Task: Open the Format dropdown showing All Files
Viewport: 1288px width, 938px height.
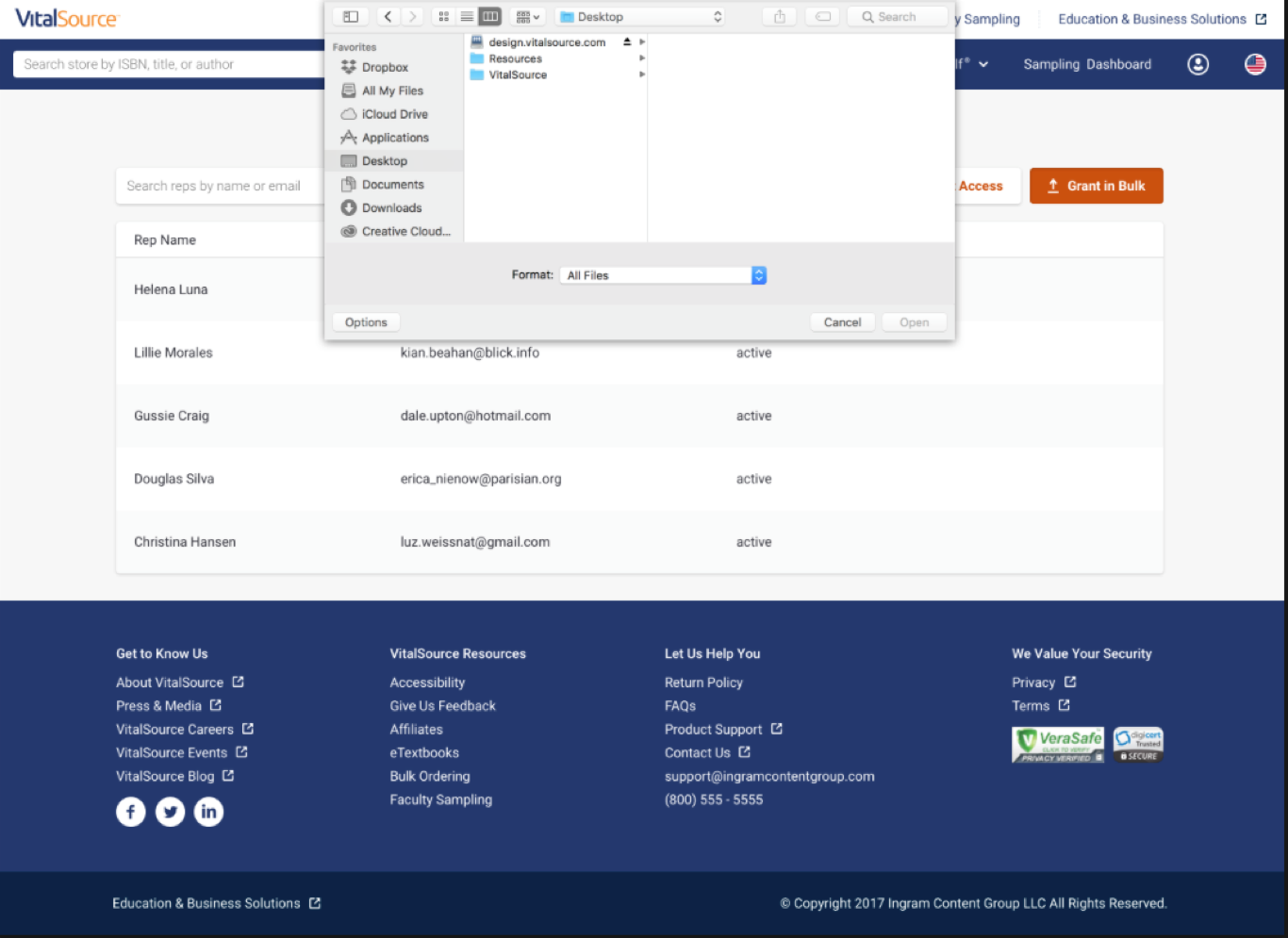Action: (663, 274)
